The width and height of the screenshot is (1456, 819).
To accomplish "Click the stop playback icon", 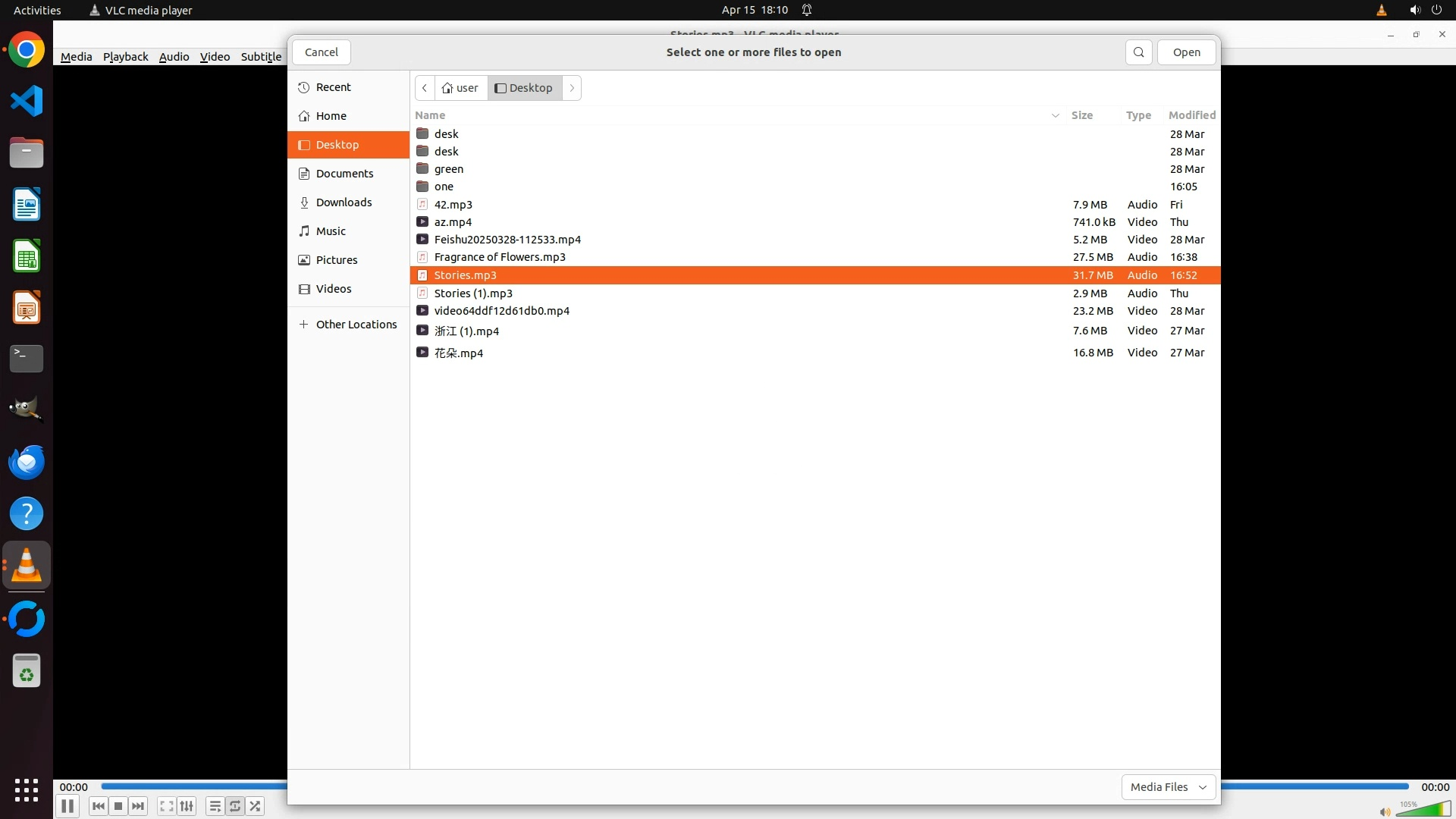I will 118,806.
